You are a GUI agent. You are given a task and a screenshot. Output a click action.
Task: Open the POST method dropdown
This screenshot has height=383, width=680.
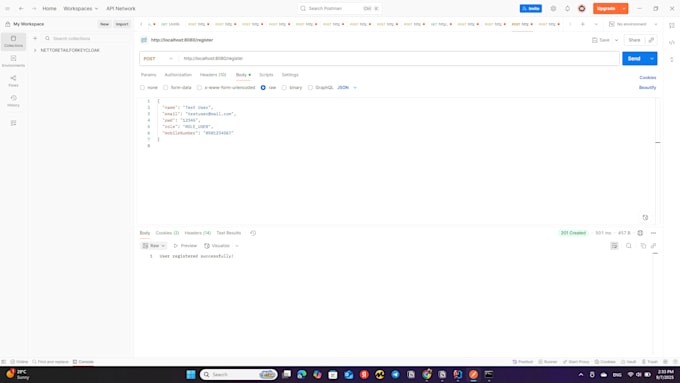(x=158, y=59)
